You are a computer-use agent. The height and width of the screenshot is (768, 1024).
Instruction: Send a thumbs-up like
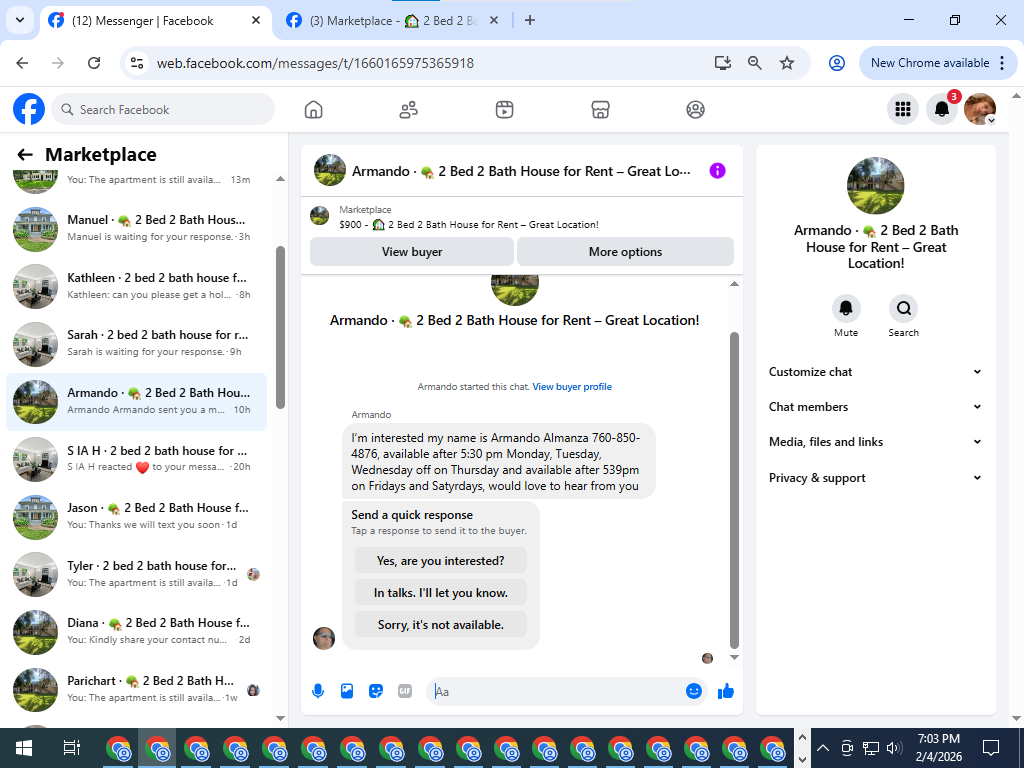(x=726, y=691)
